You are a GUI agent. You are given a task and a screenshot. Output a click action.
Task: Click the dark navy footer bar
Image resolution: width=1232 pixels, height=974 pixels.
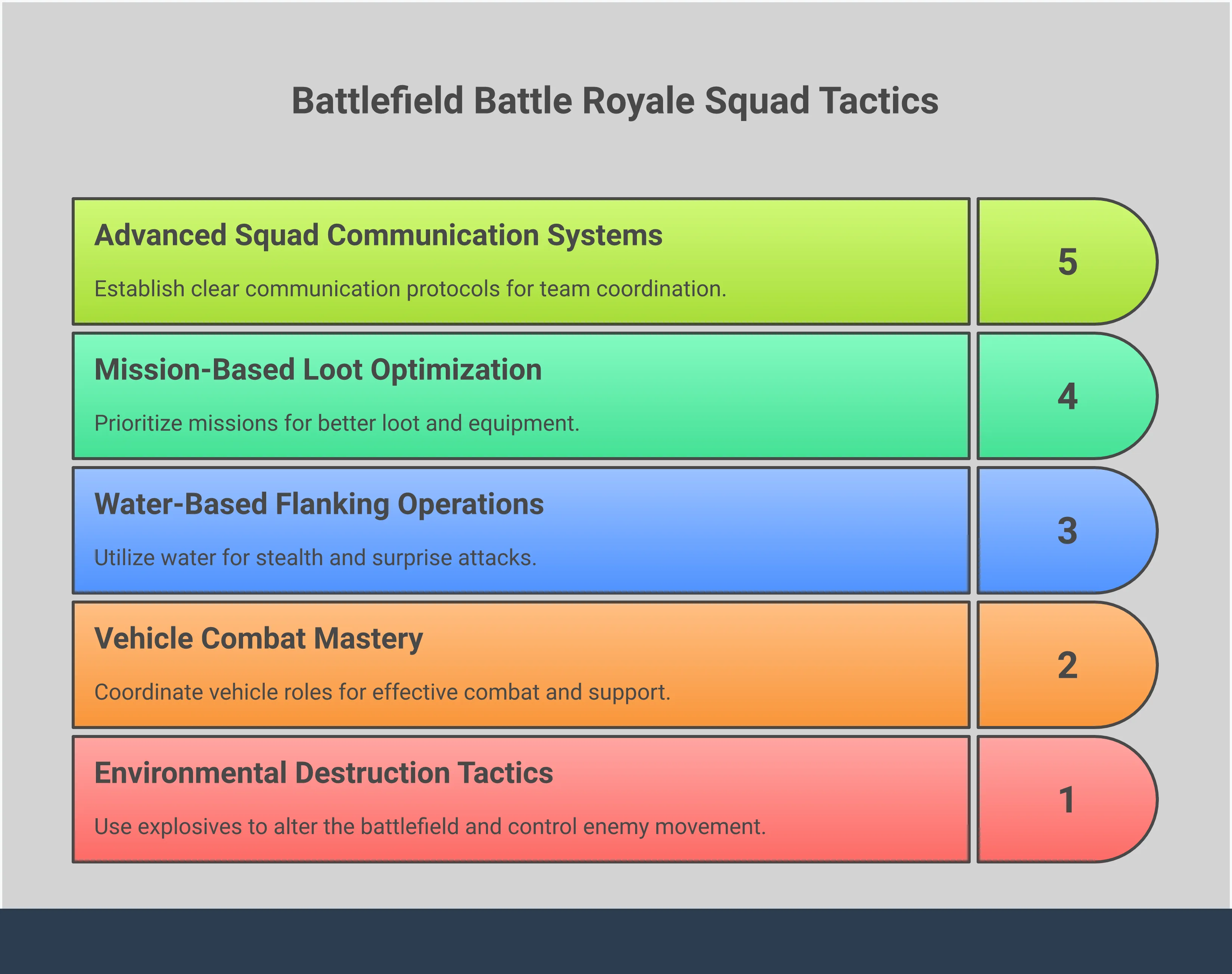616,941
